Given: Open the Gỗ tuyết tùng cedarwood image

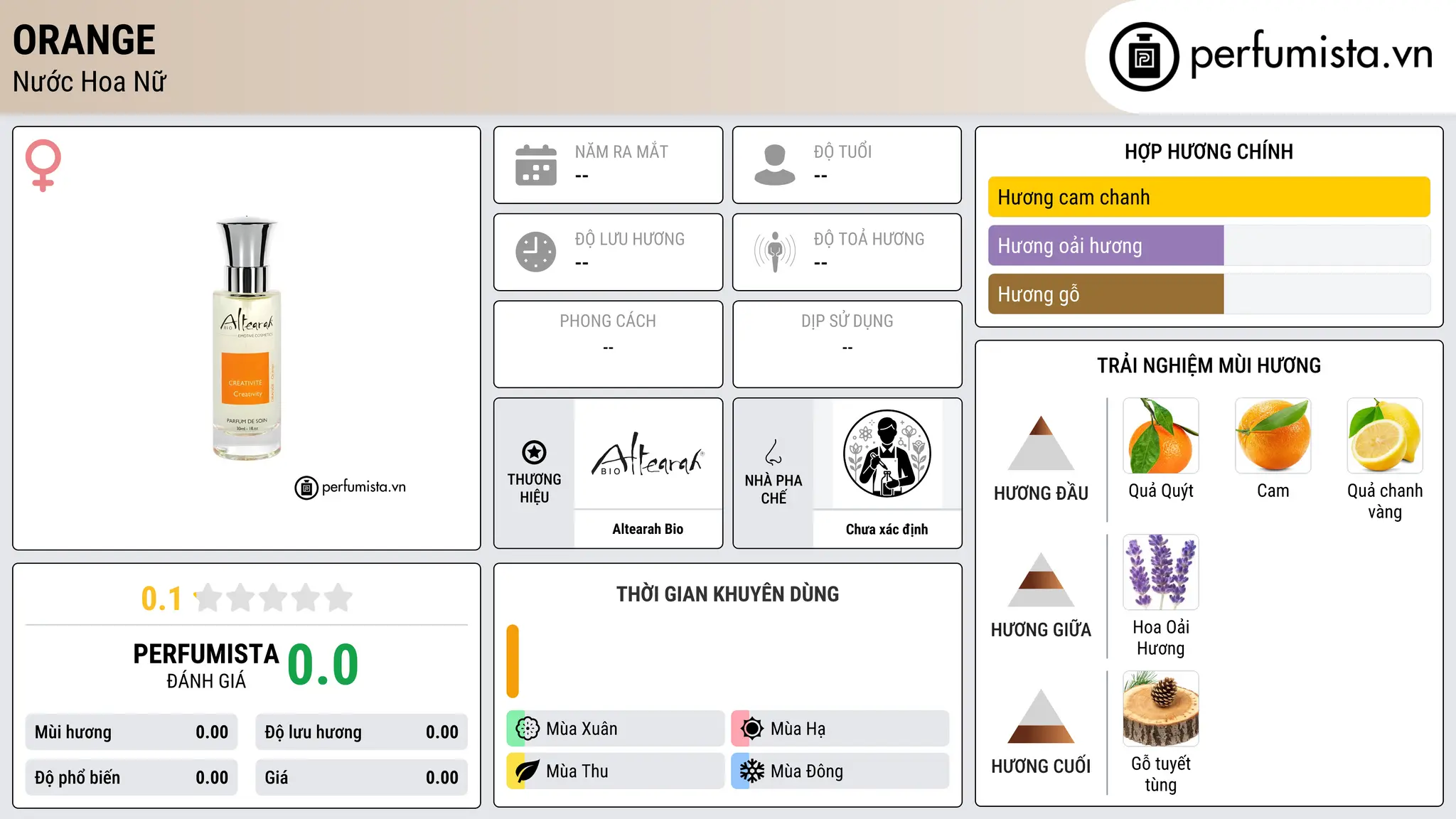Looking at the screenshot, I should (x=1161, y=709).
